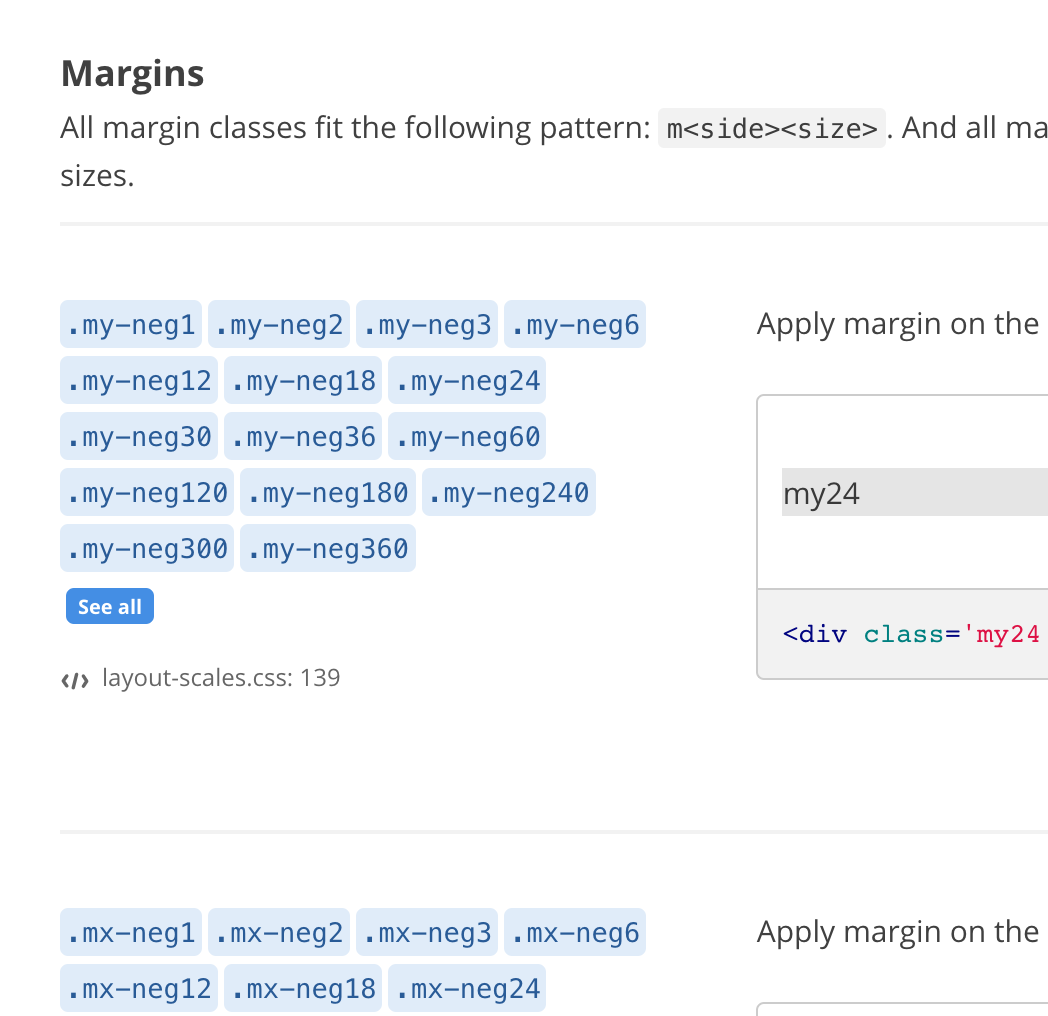Select the .my-neg360 class chip
Image resolution: width=1048 pixels, height=1016 pixels.
(327, 547)
